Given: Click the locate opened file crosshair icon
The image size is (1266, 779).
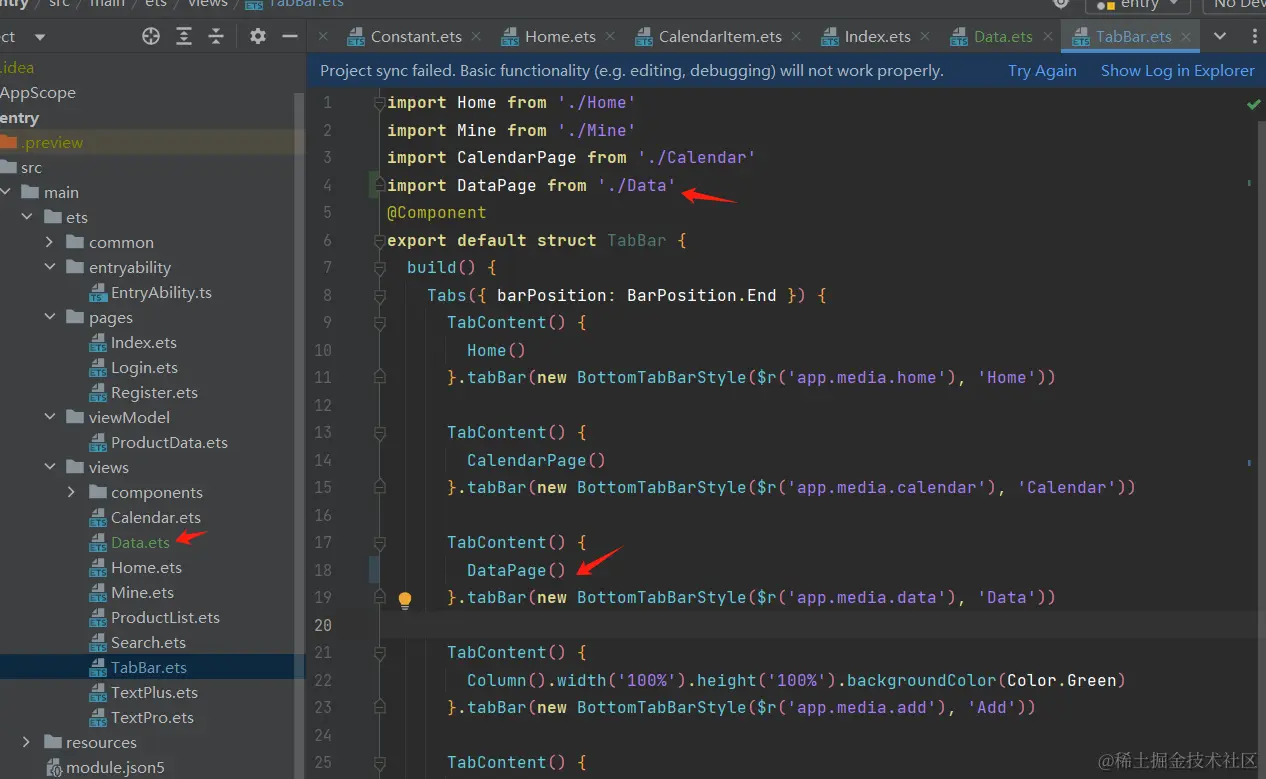Looking at the screenshot, I should tap(151, 36).
